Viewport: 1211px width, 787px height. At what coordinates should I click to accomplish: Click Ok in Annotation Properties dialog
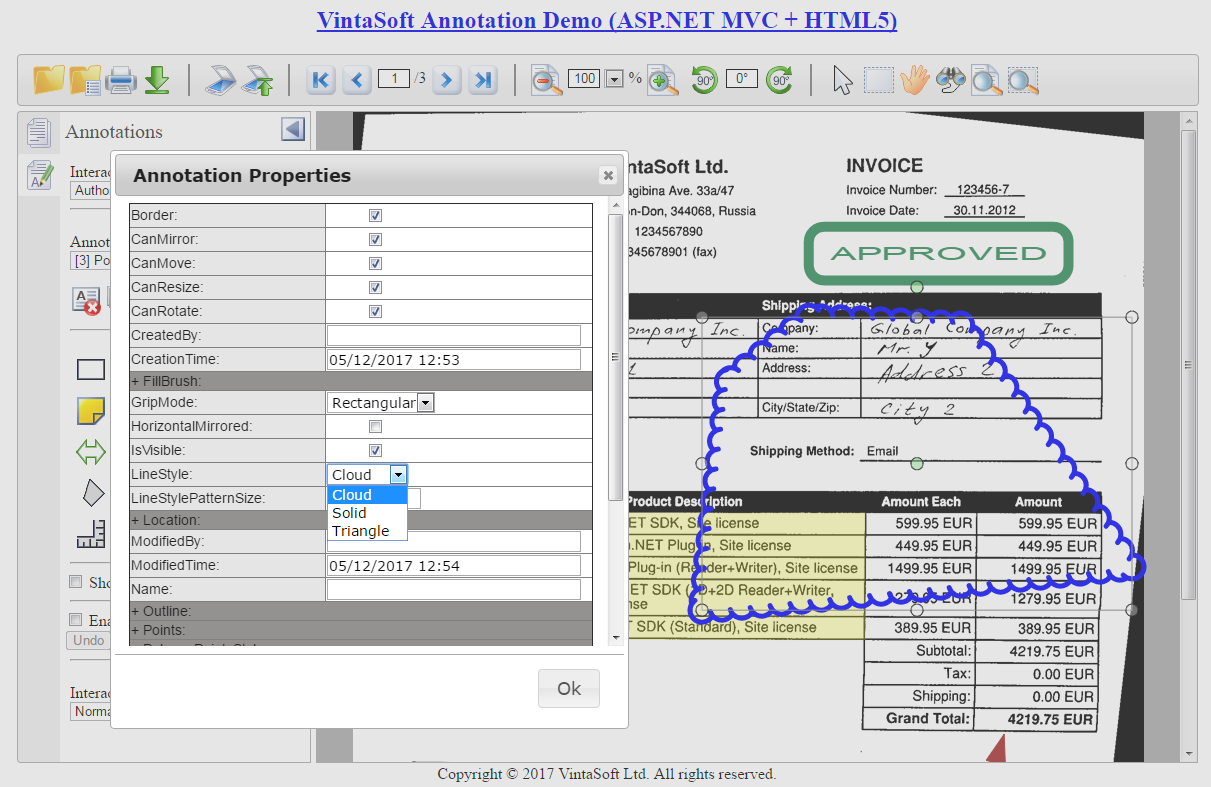pos(569,688)
